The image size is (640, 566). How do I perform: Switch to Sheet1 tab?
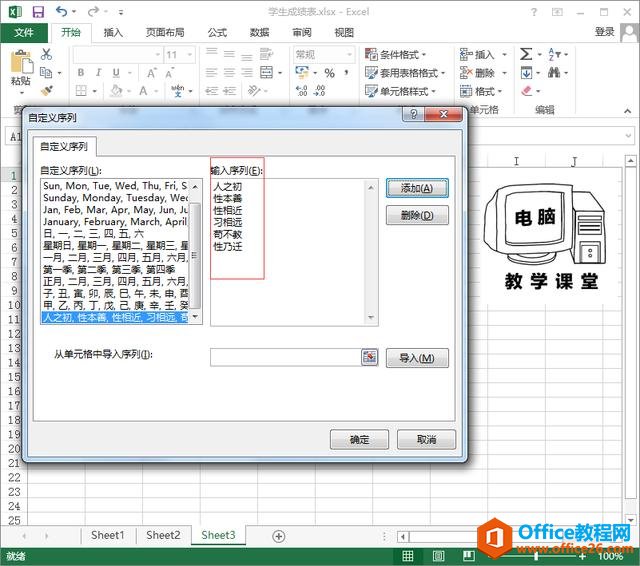(108, 536)
